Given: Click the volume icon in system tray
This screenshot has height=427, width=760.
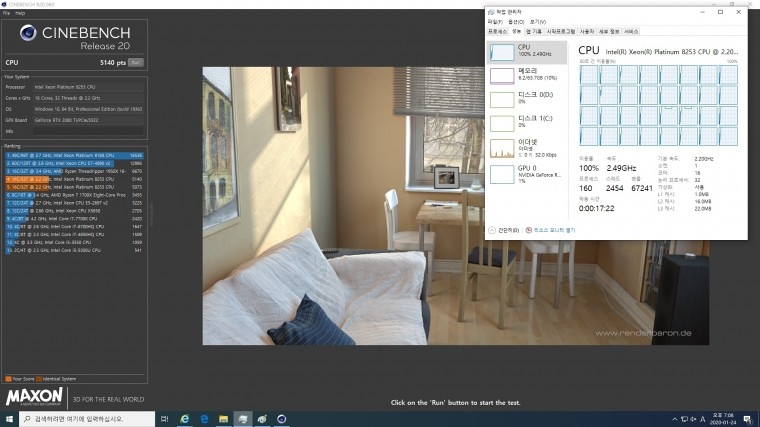Looking at the screenshot, I should point(693,419).
